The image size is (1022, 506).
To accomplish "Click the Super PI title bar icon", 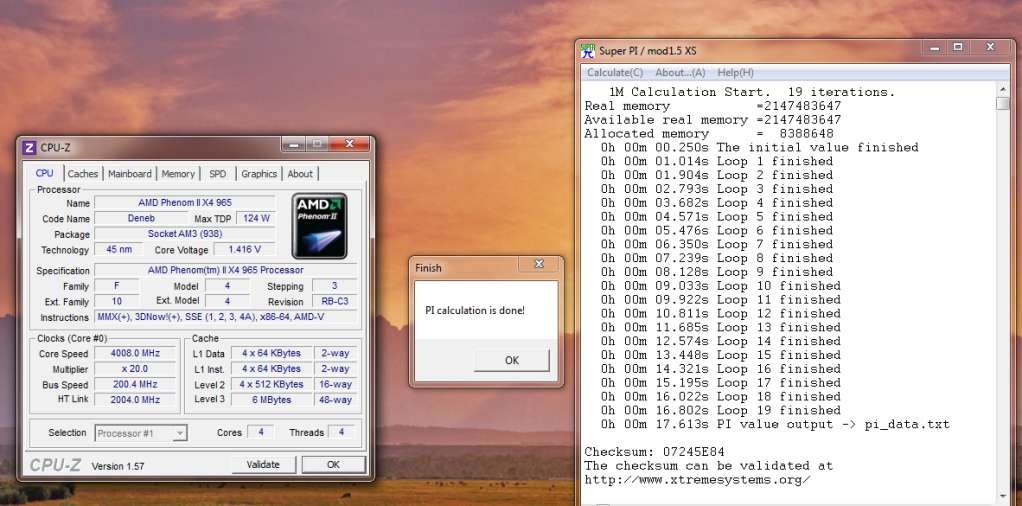I will (588, 50).
